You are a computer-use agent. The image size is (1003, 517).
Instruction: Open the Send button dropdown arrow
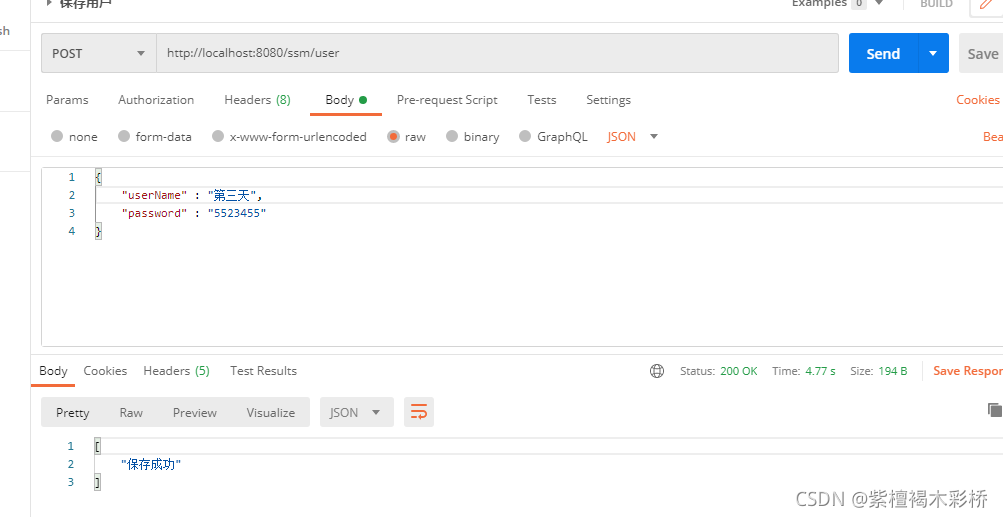933,53
